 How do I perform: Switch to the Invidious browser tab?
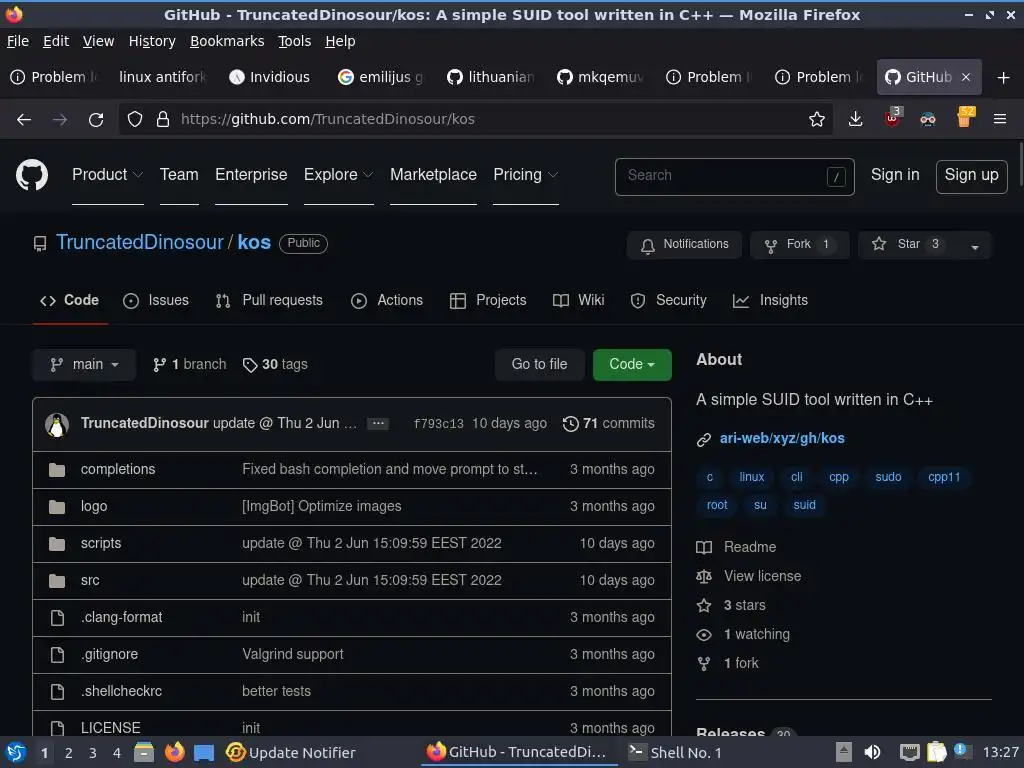tap(270, 77)
